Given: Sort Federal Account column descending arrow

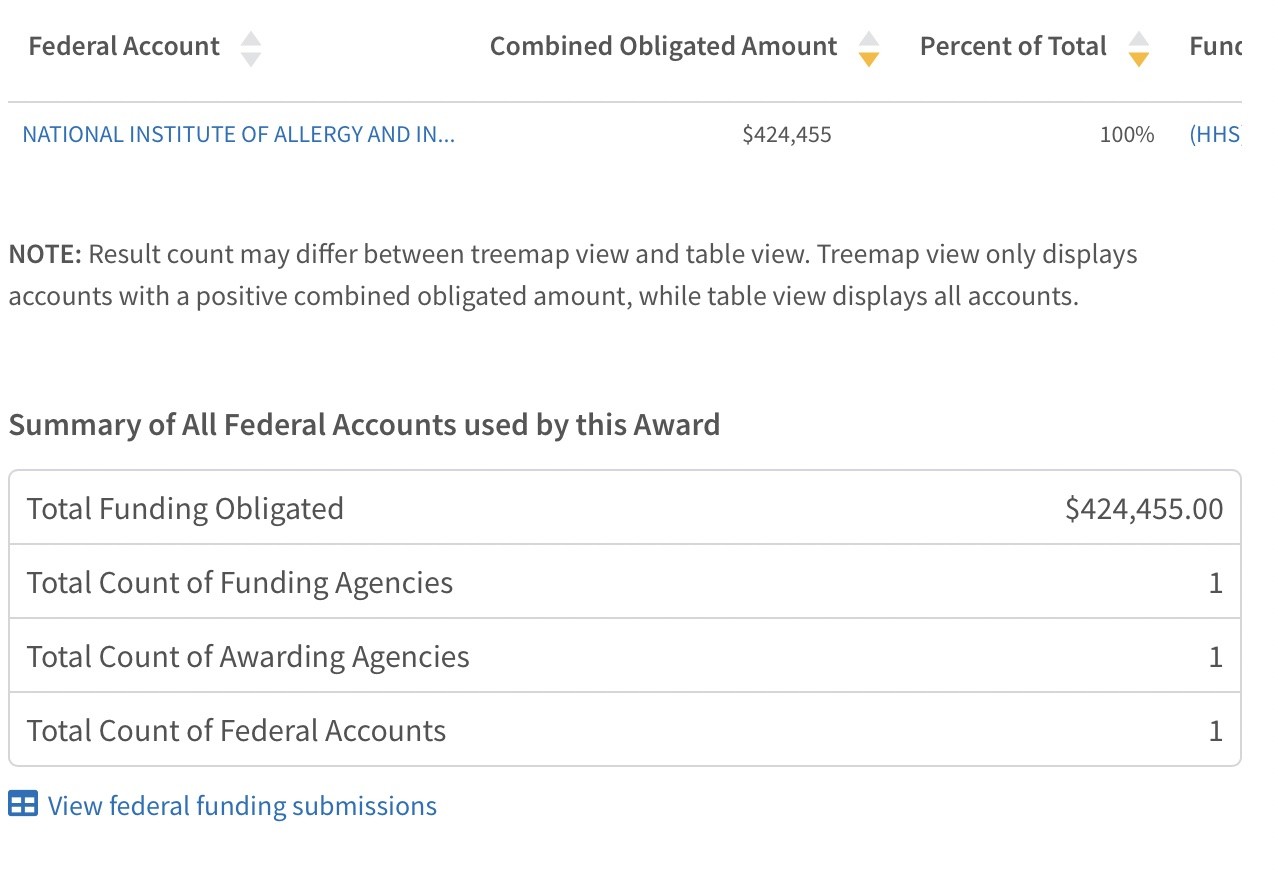Looking at the screenshot, I should pyautogui.click(x=251, y=59).
